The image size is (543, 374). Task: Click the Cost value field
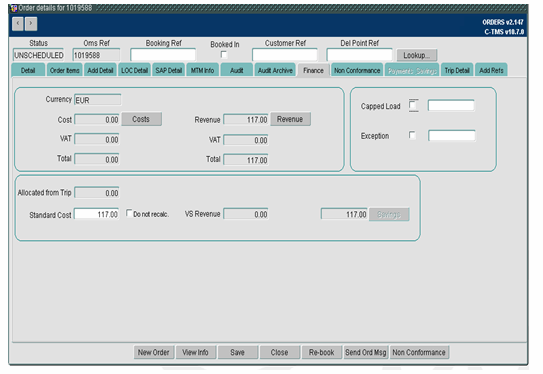97,119
